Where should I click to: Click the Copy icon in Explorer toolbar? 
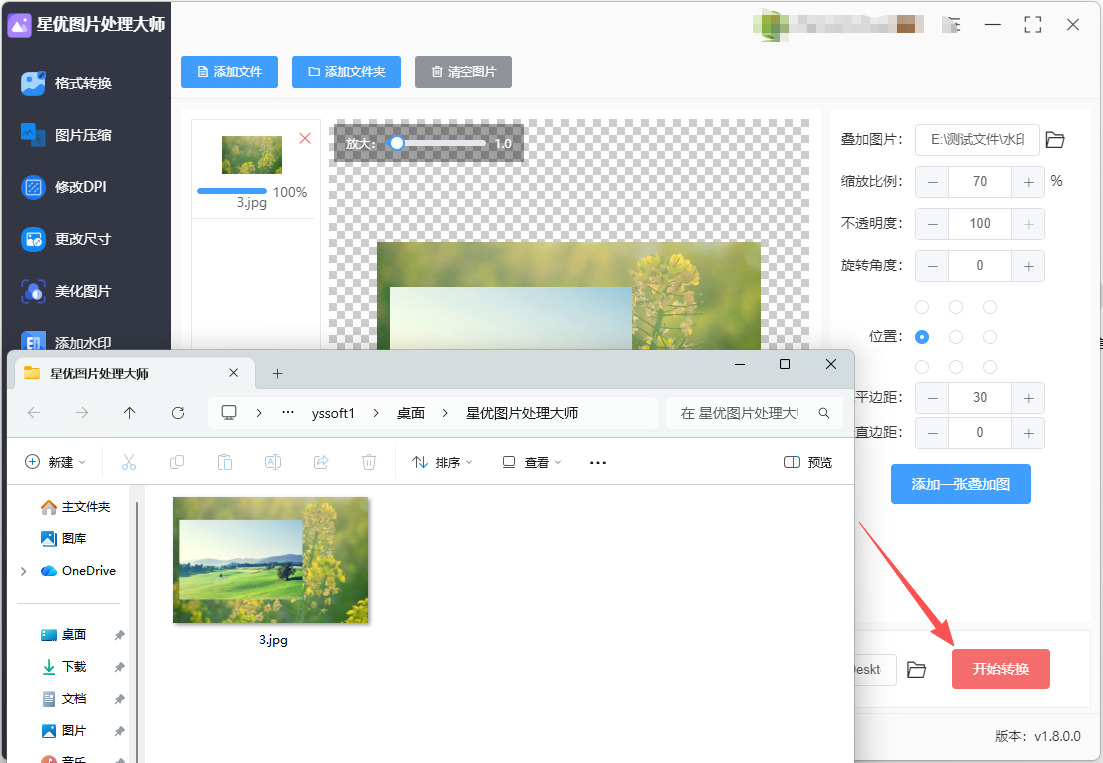177,462
